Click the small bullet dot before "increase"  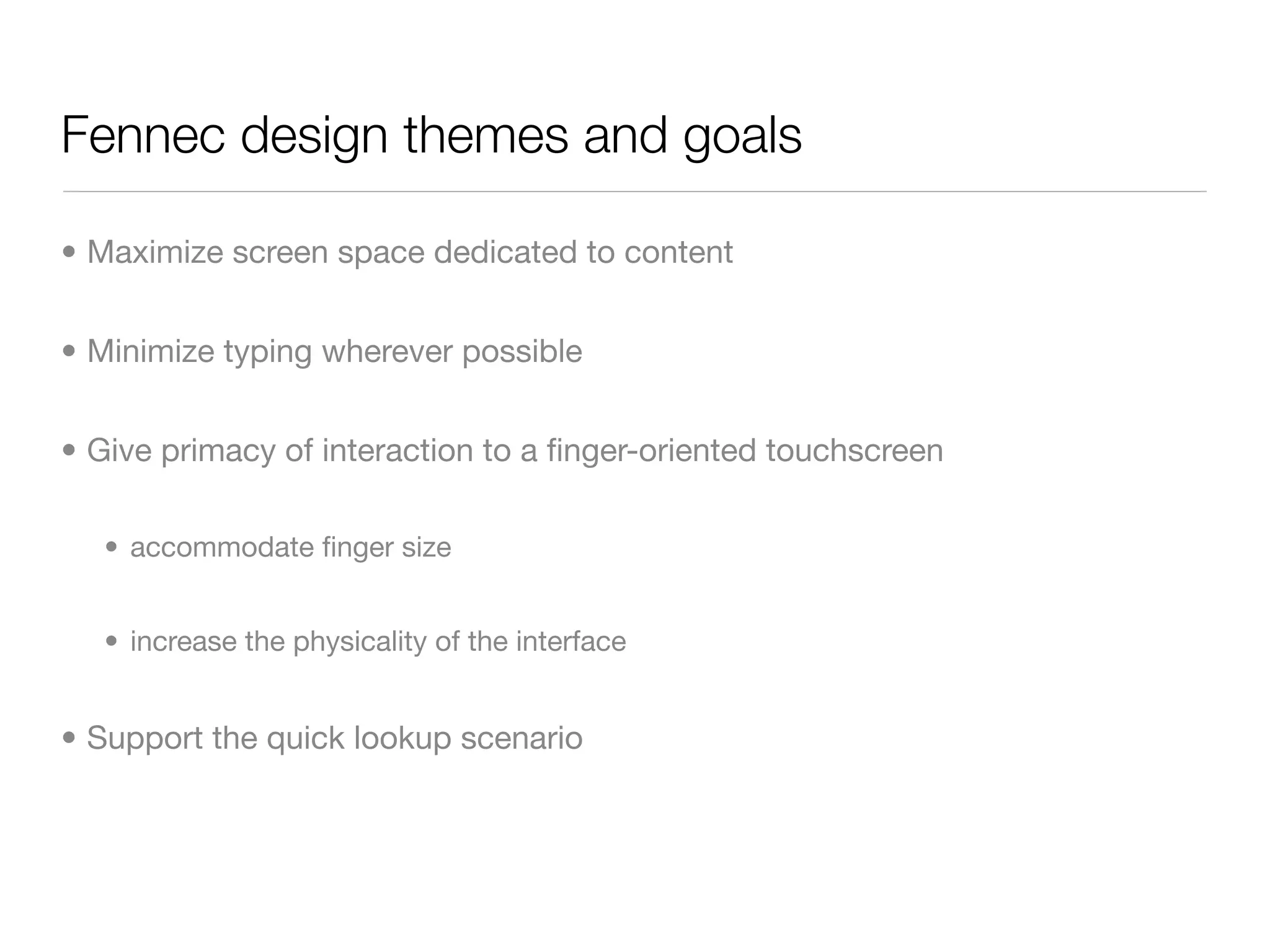(112, 642)
